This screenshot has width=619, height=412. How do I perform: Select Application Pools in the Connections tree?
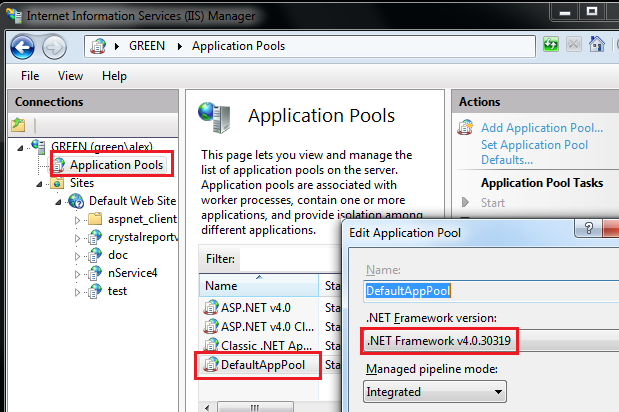(x=115, y=164)
